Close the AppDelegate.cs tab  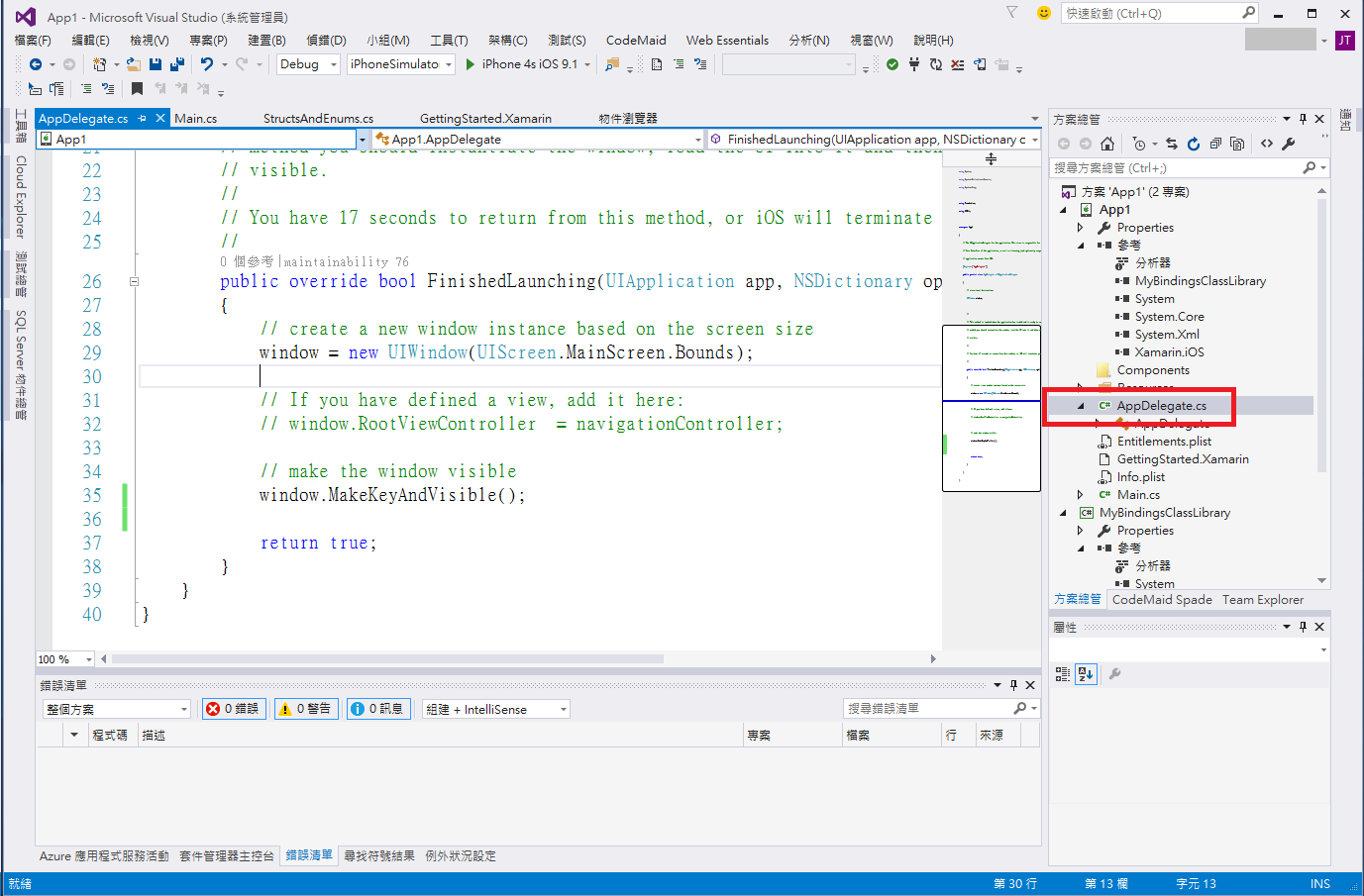(x=159, y=118)
